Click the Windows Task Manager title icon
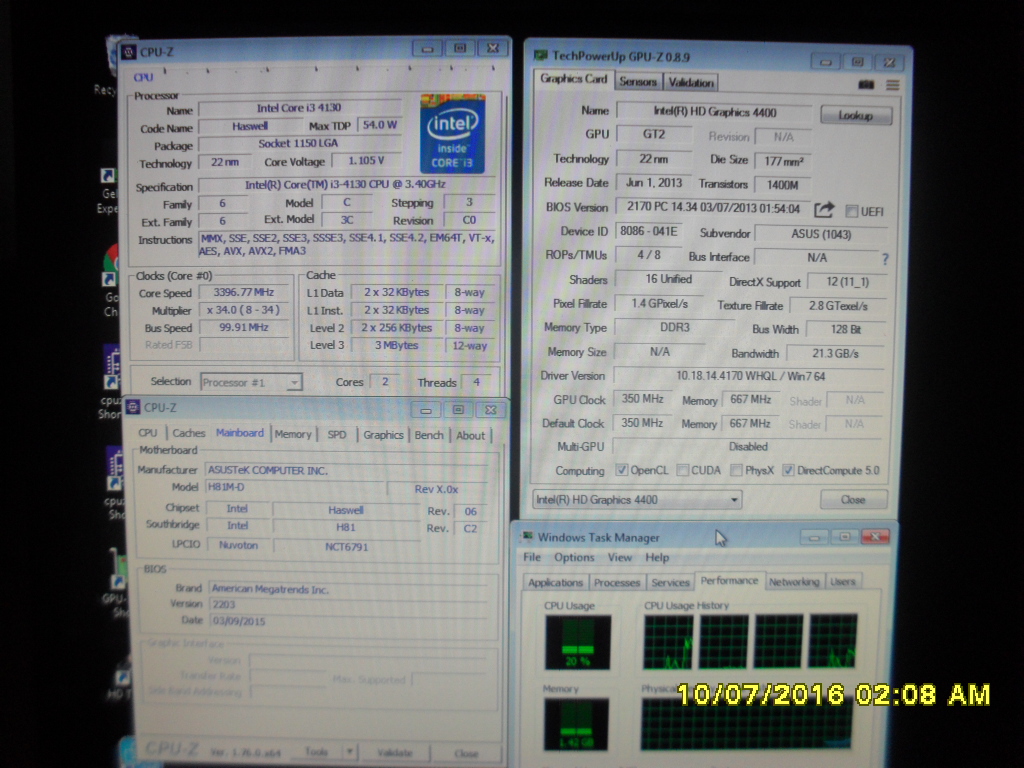The image size is (1024, 768). click(x=527, y=537)
